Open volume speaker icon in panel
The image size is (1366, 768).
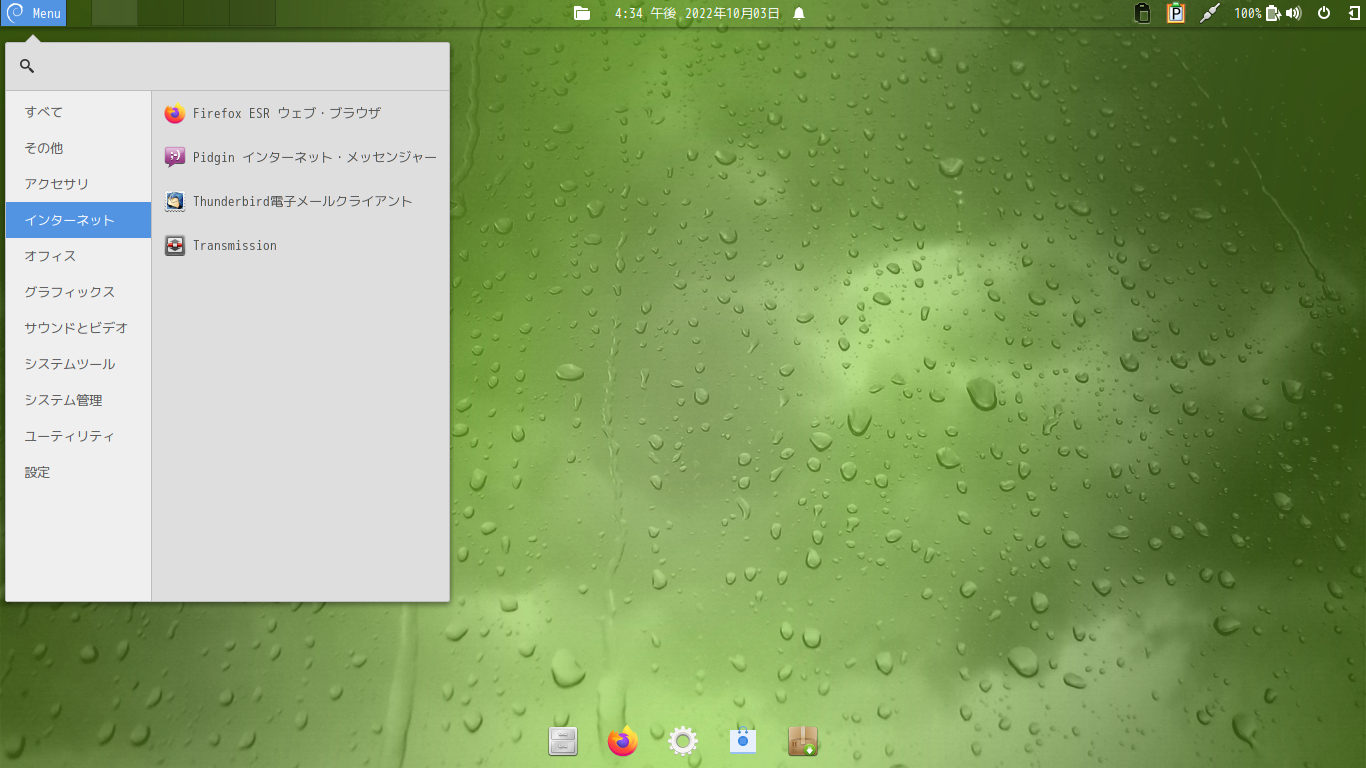click(x=1293, y=13)
